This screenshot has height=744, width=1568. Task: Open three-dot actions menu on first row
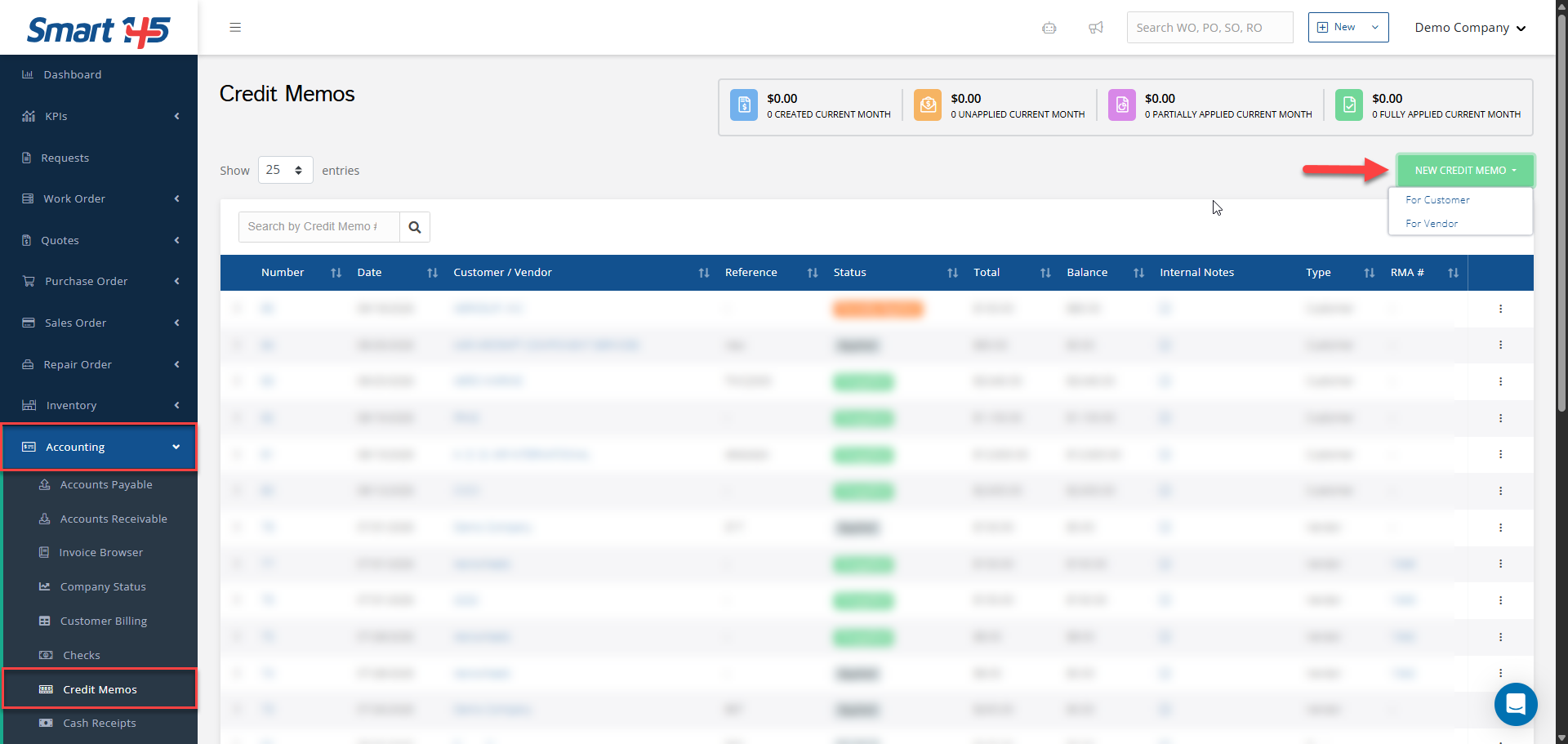click(x=1500, y=309)
